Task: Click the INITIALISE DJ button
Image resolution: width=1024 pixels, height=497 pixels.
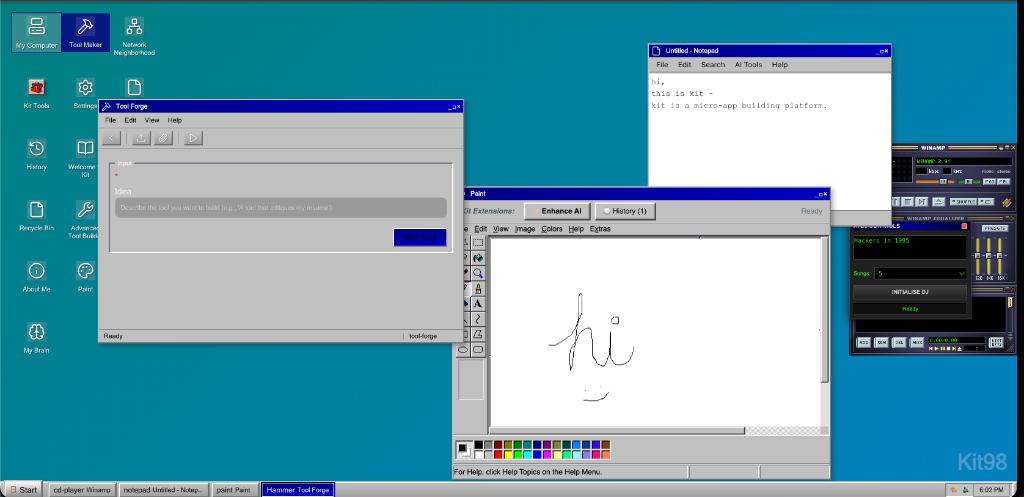Action: 910,292
